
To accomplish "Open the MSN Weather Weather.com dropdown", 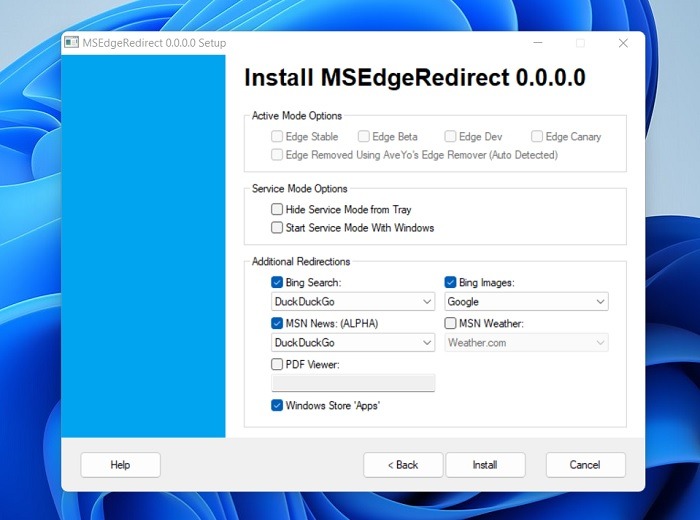I will pyautogui.click(x=526, y=343).
